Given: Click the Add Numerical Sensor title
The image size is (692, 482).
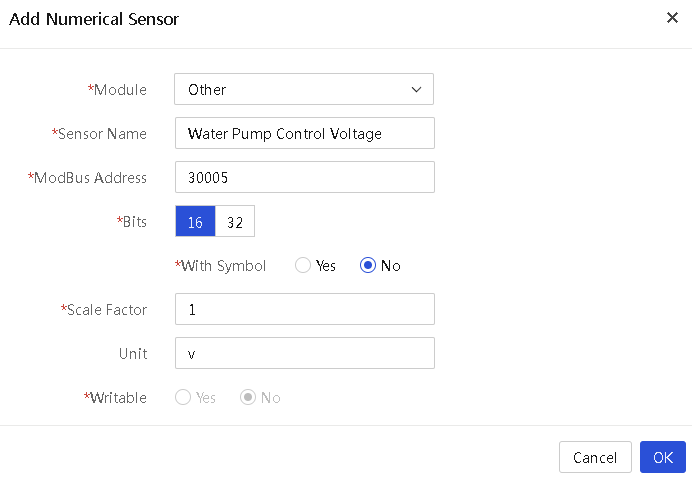Looking at the screenshot, I should [x=94, y=19].
